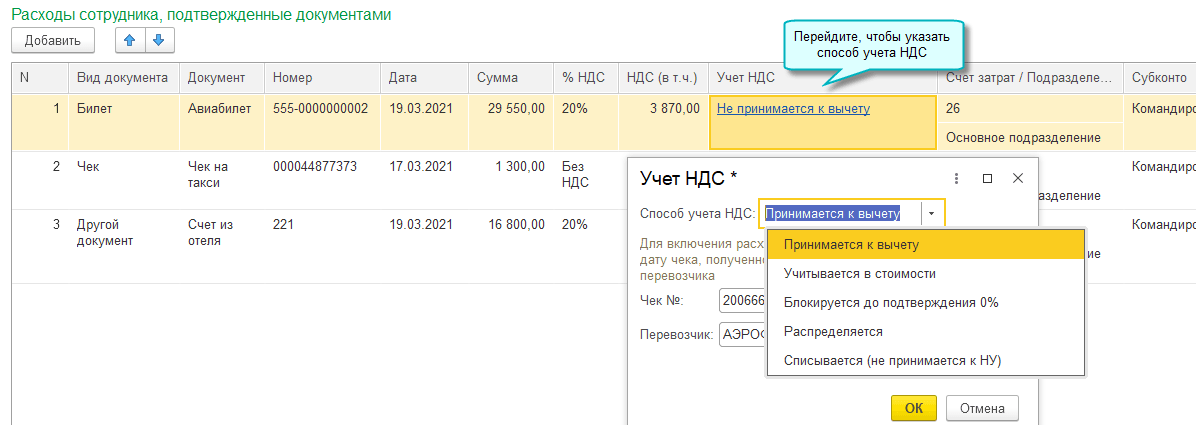Select 'Блокируется до подтверждения 0%' option
Image resolution: width=1196 pixels, height=425 pixels.
891,302
